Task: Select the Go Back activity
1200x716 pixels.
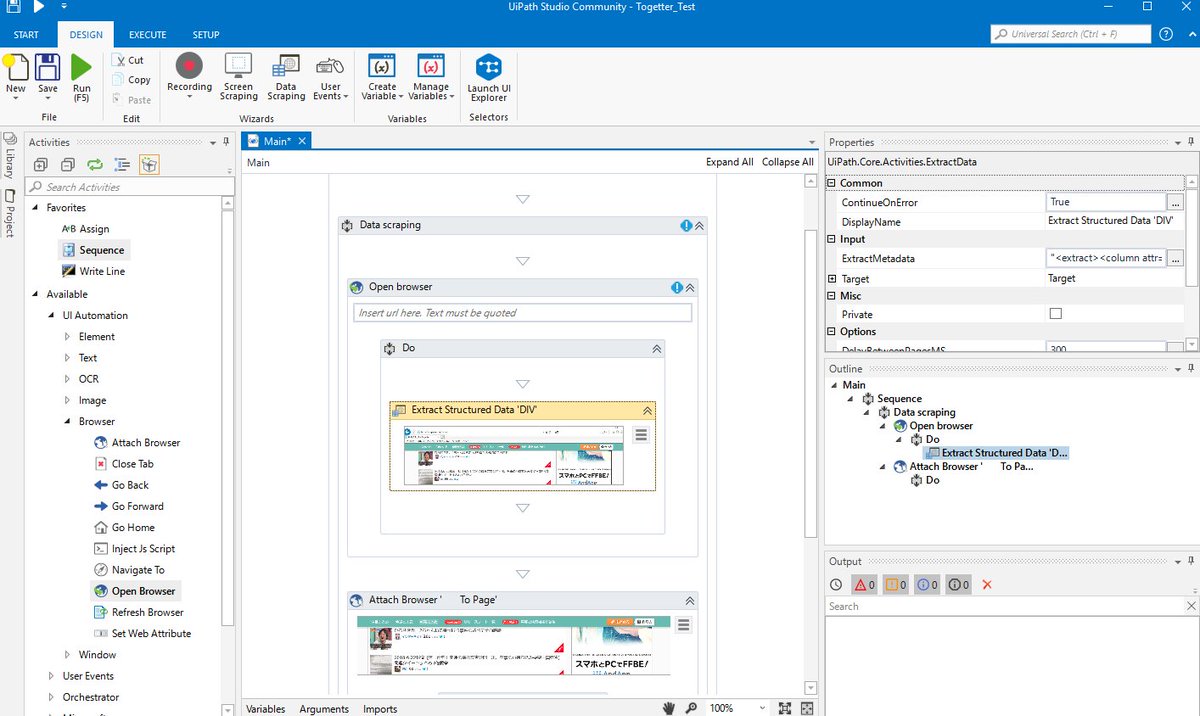Action: (x=121, y=485)
